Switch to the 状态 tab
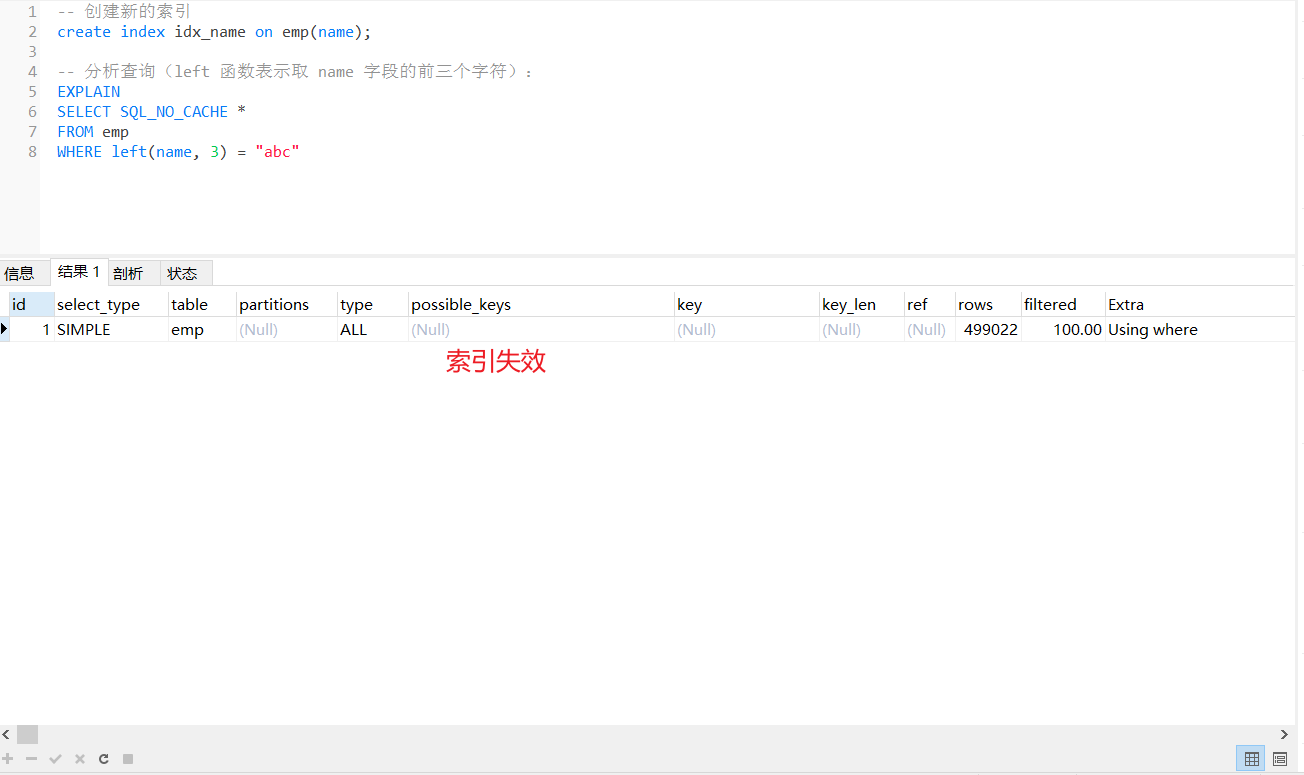This screenshot has height=775, width=1304. tap(184, 272)
